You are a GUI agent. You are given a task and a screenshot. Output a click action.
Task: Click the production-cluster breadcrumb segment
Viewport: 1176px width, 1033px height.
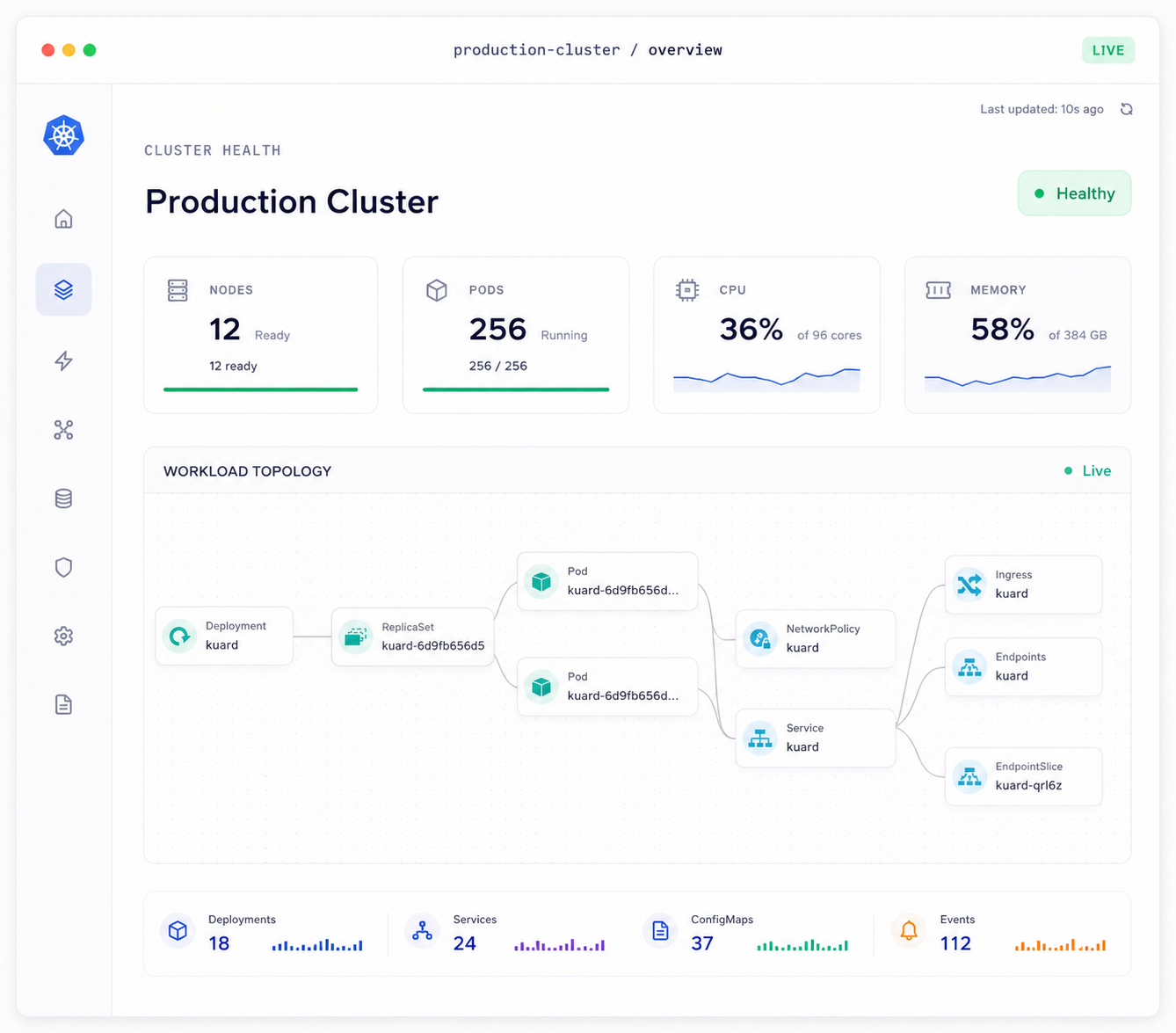[x=537, y=50]
